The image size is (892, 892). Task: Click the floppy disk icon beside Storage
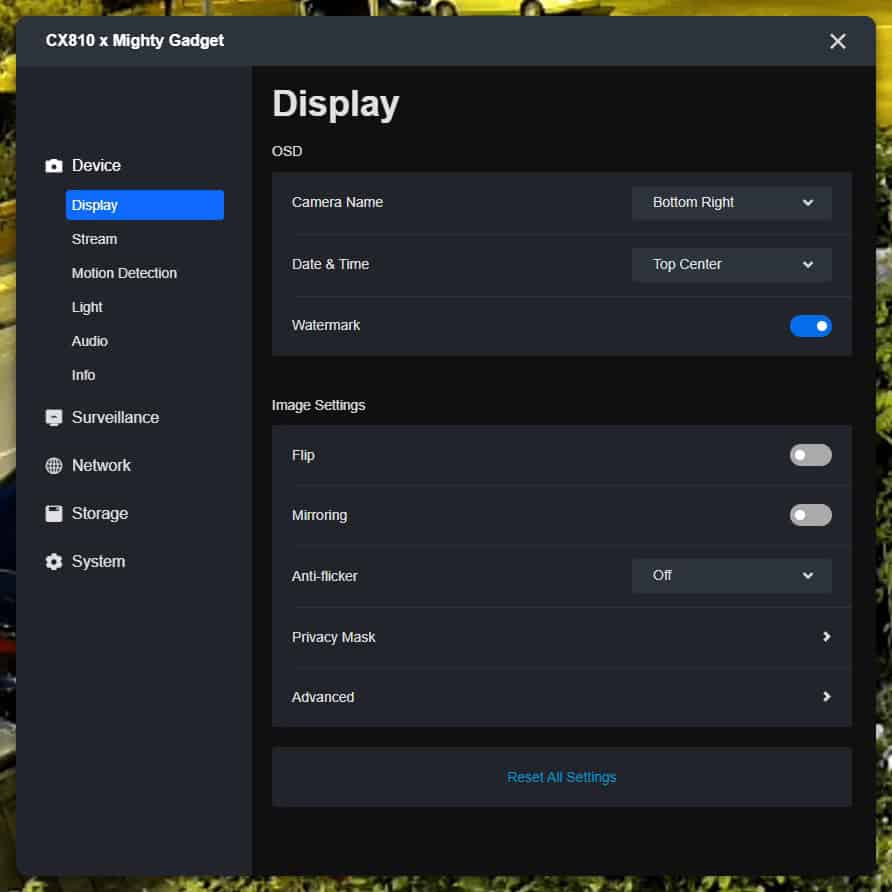point(54,514)
